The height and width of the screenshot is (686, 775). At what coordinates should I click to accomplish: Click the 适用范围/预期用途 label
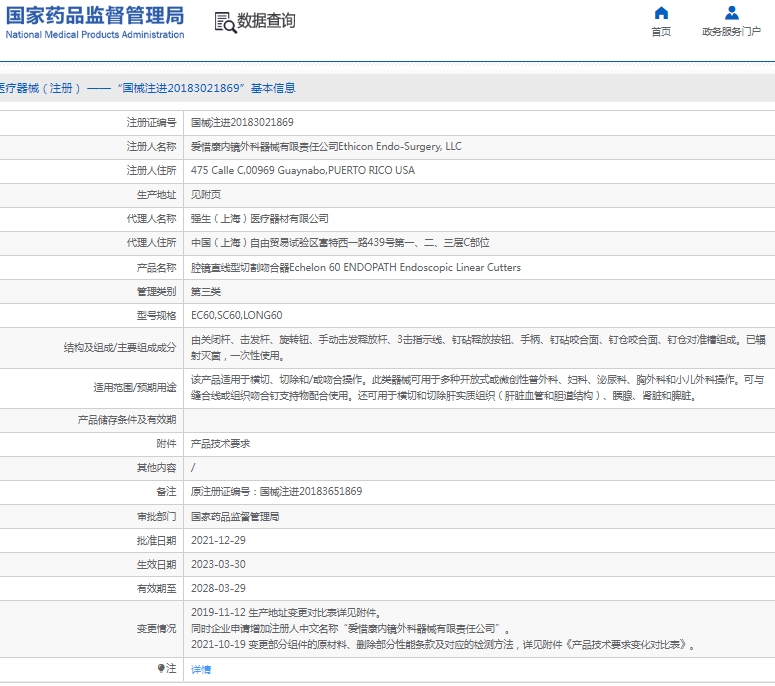point(134,387)
